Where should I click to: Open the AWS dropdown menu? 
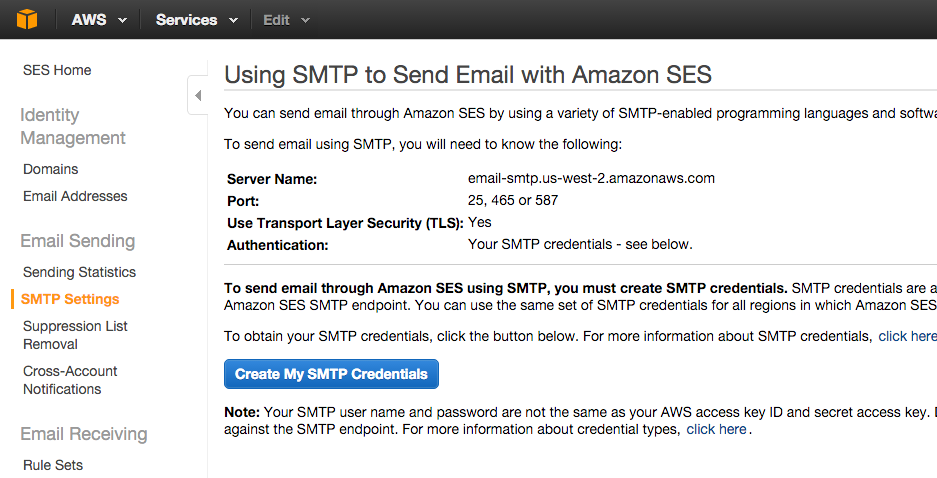tap(99, 20)
